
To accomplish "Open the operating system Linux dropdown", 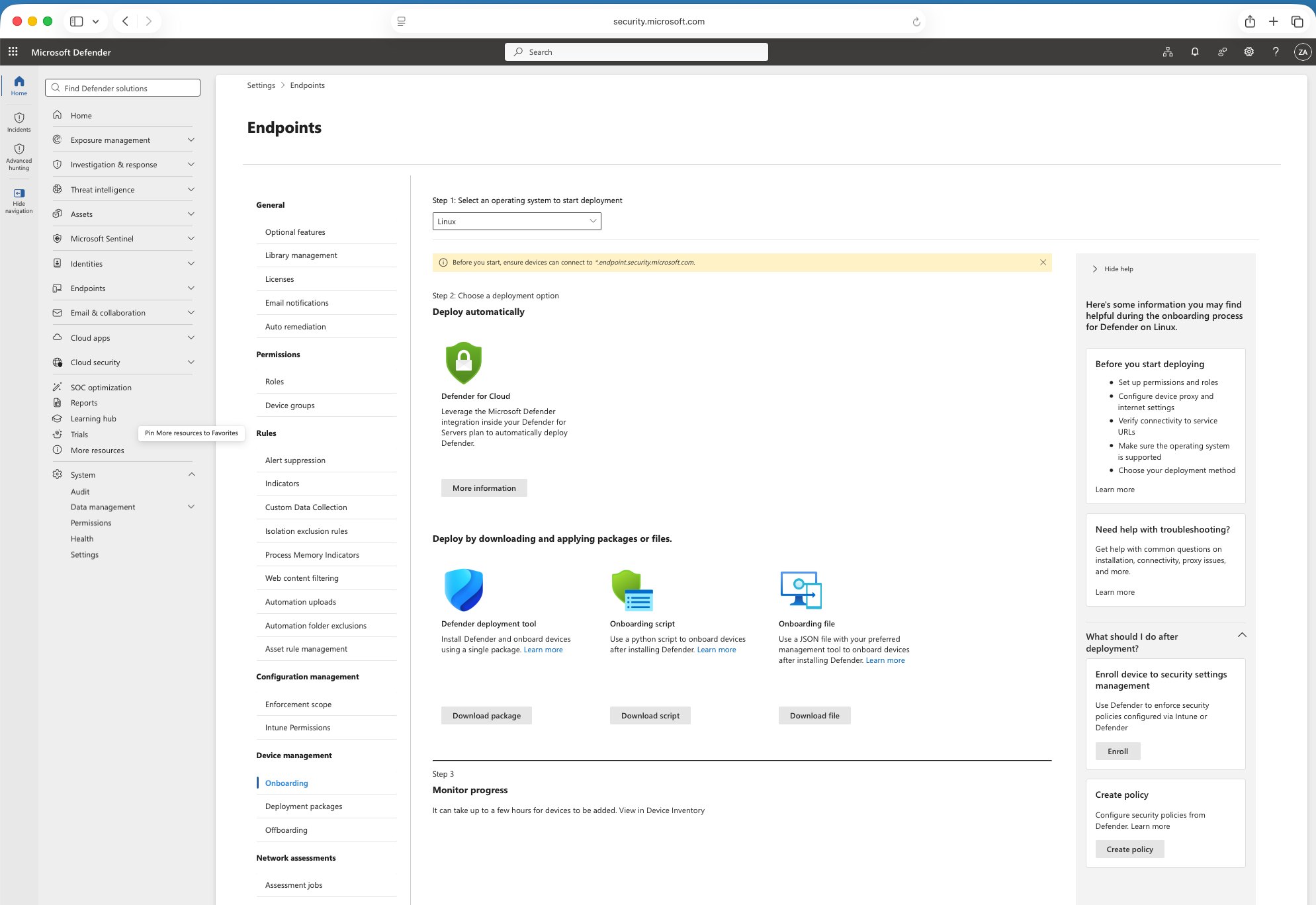I will click(517, 222).
